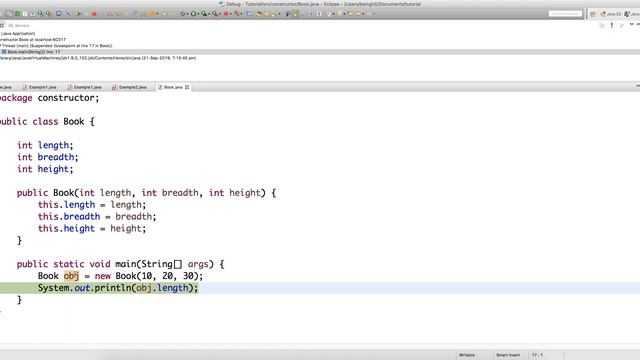Focus the Quick Access search field
This screenshot has height=360, width=640.
(565, 13)
